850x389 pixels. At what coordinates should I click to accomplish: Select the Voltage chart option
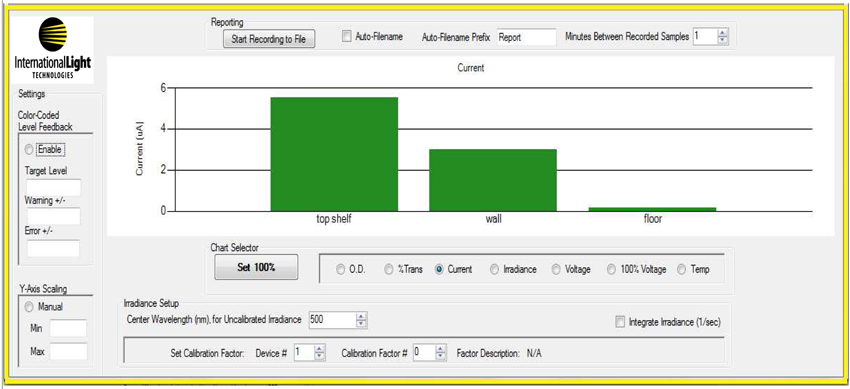(x=556, y=269)
